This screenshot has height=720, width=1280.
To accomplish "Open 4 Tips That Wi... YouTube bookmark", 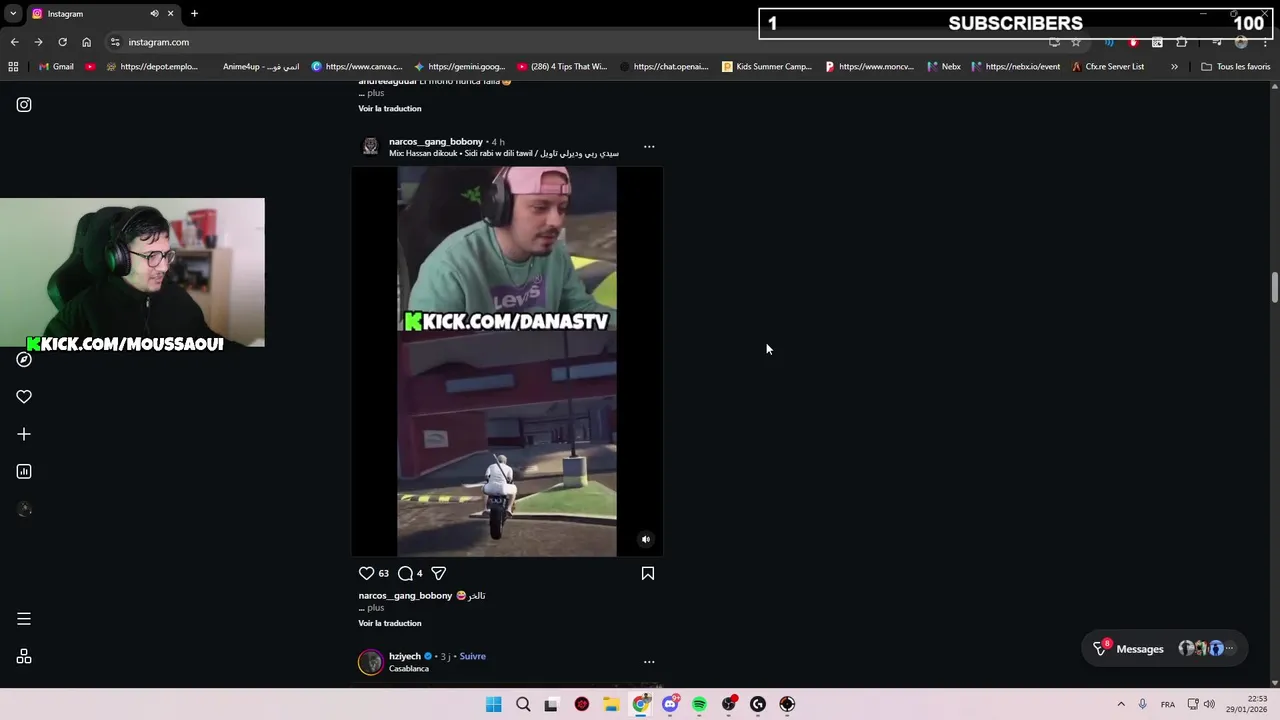I will (x=563, y=67).
